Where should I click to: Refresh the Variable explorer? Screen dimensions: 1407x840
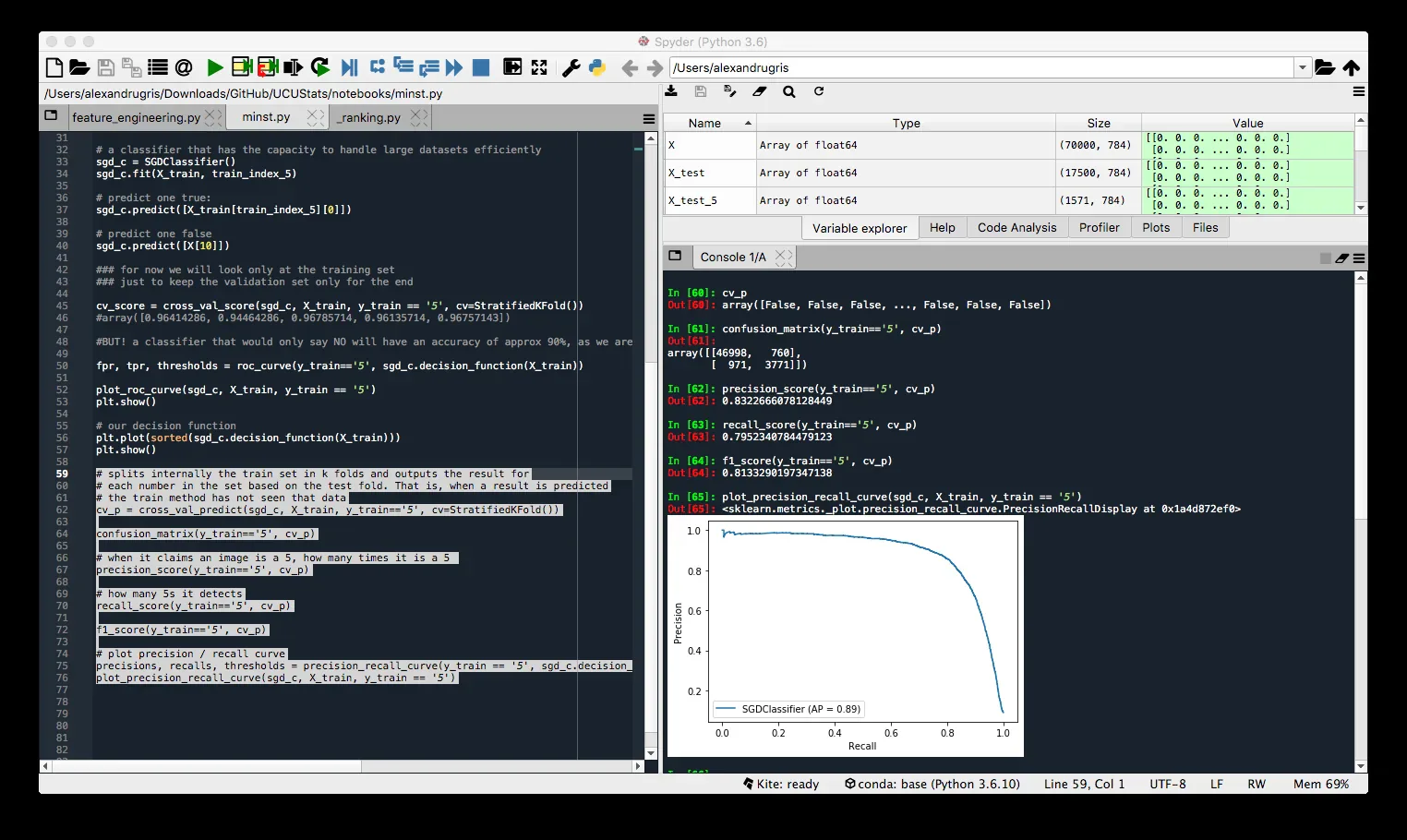point(819,91)
